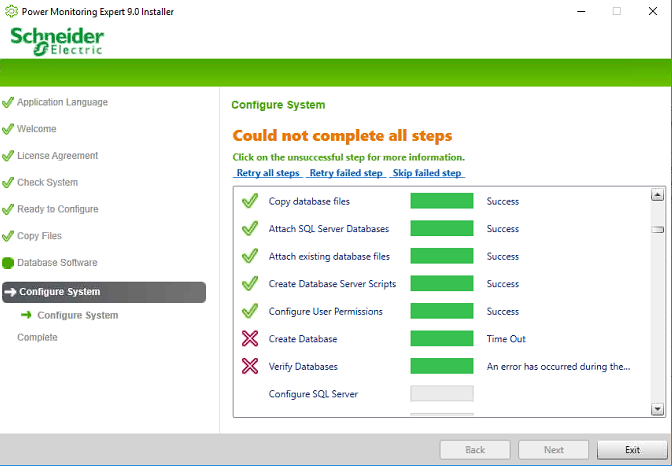This screenshot has width=672, height=467.
Task: Close the installer window
Action: click(x=653, y=12)
